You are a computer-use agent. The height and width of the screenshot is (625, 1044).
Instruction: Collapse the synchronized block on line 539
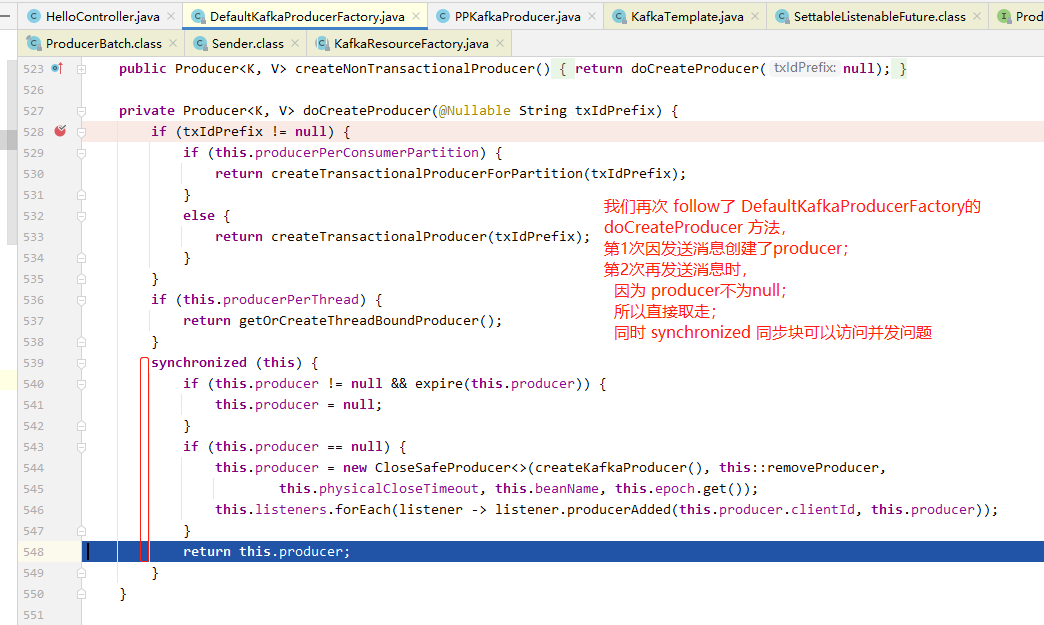point(81,363)
